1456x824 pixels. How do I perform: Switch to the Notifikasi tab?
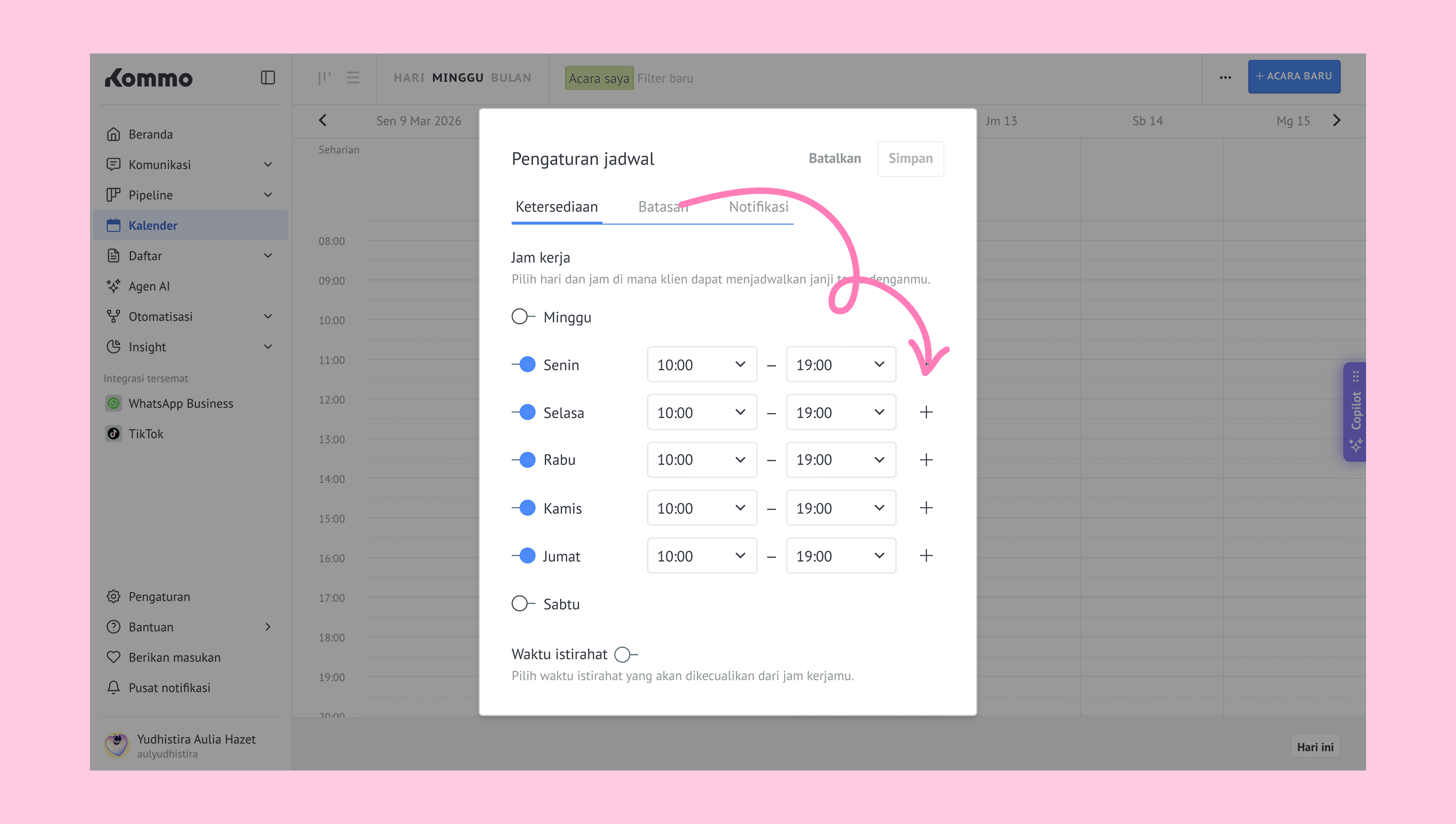pyautogui.click(x=758, y=207)
